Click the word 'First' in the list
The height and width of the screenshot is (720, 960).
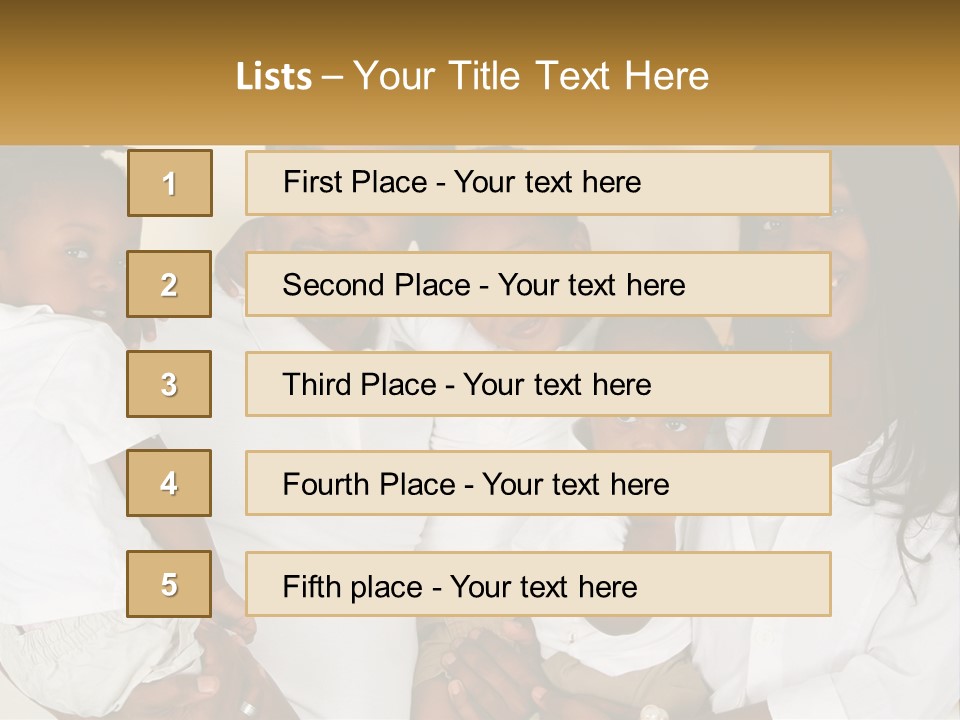[312, 182]
